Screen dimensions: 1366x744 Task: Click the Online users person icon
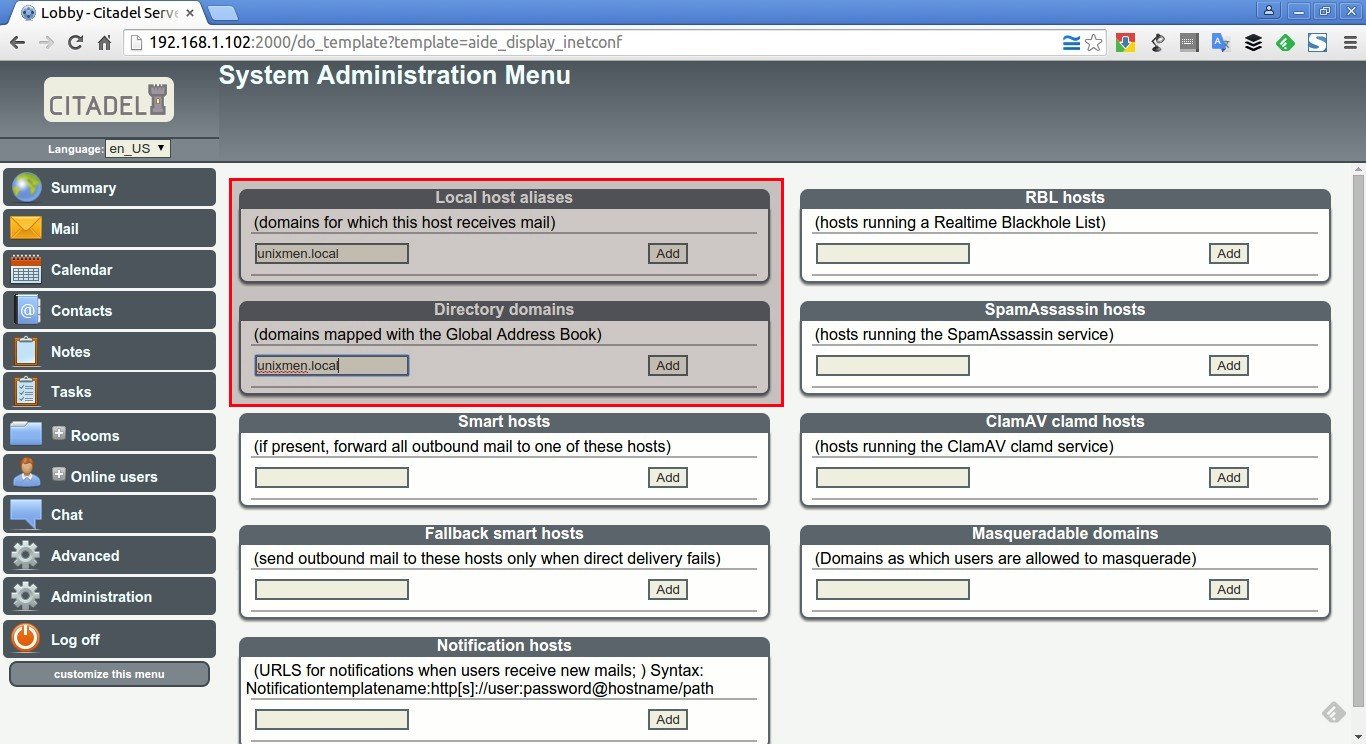(x=26, y=473)
